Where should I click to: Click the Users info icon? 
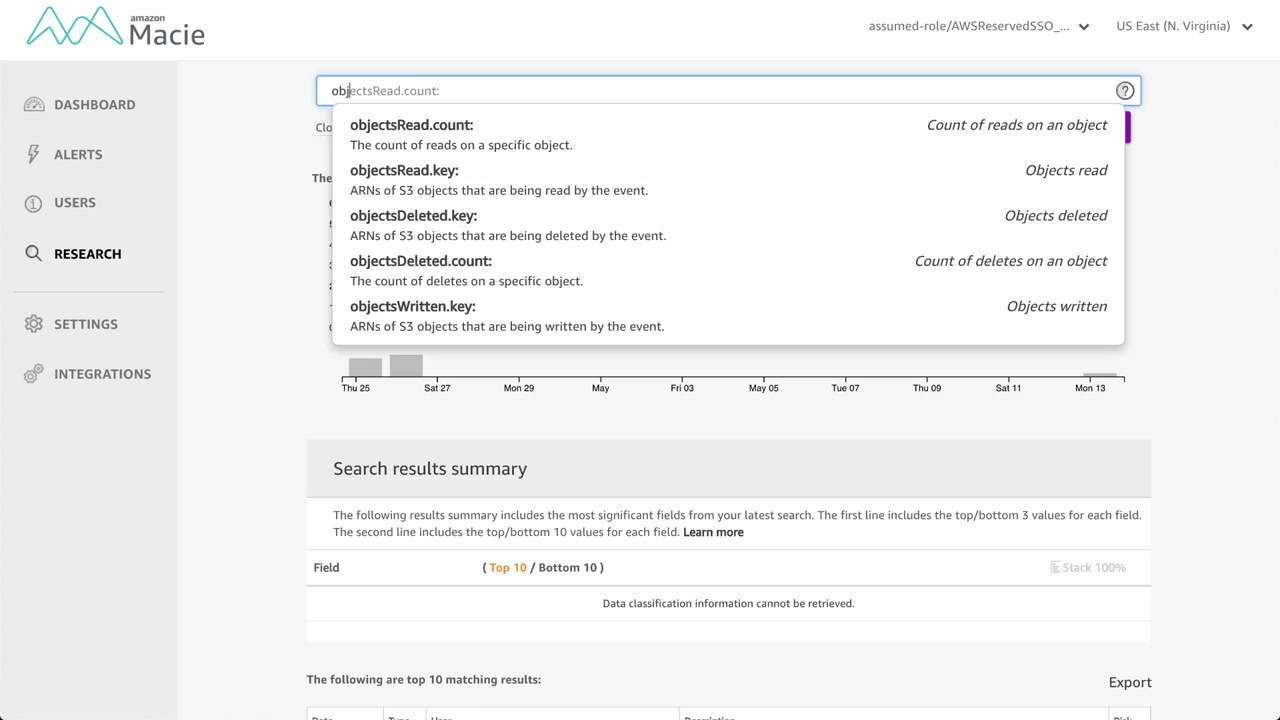34,203
